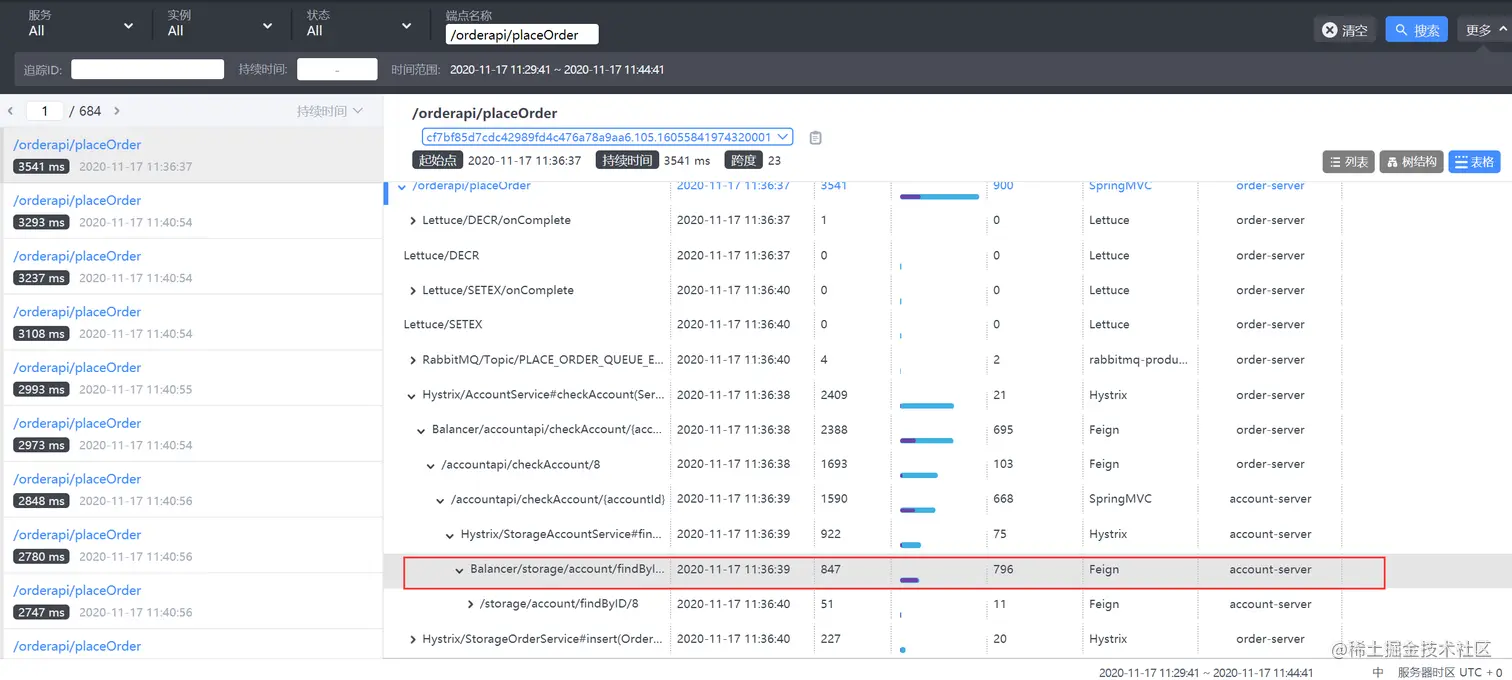This screenshot has height=680, width=1512.
Task: Open the 服务 All dropdown
Action: coord(81,24)
